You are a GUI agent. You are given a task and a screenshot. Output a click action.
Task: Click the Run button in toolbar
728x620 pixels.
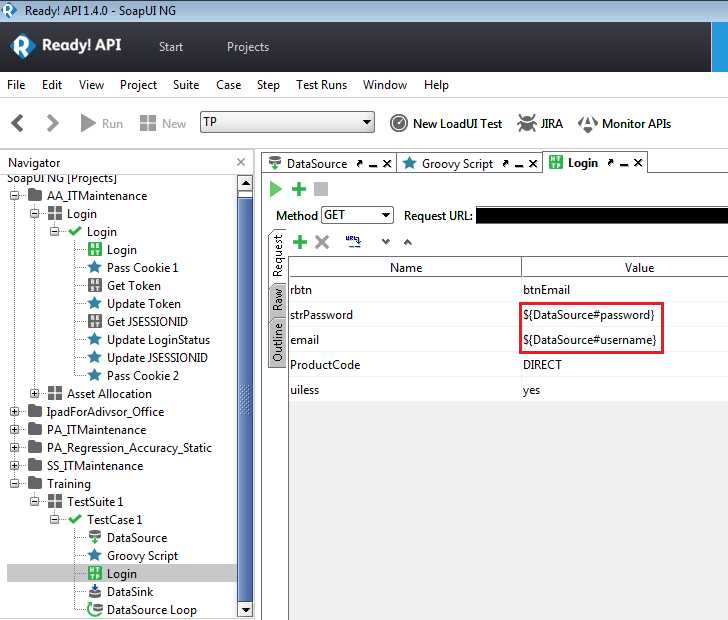[102, 124]
